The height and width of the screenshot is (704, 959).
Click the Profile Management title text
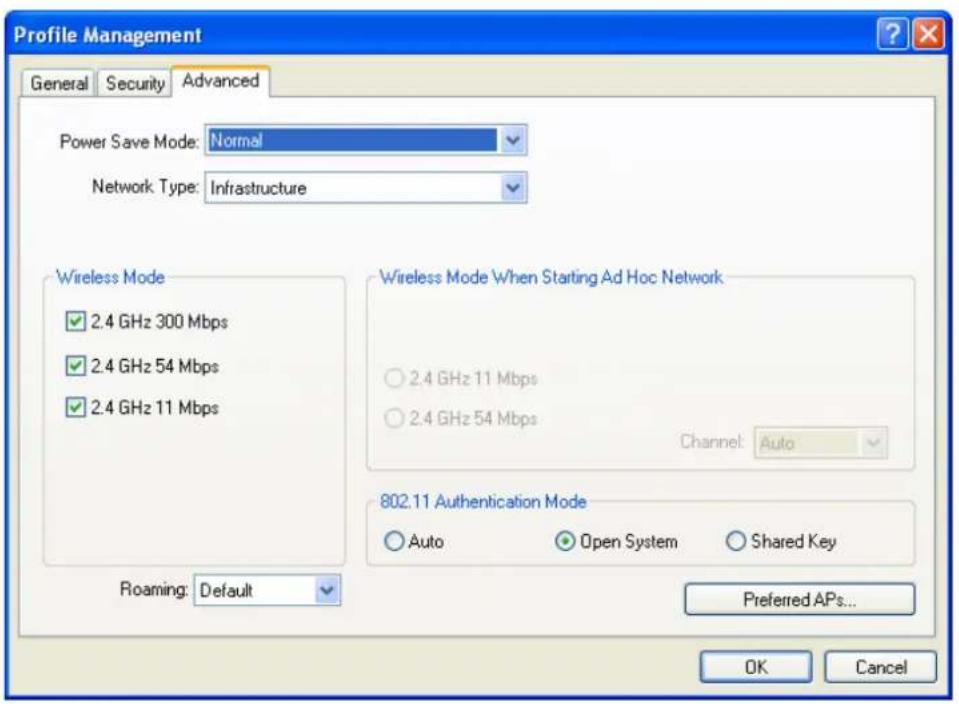108,35
